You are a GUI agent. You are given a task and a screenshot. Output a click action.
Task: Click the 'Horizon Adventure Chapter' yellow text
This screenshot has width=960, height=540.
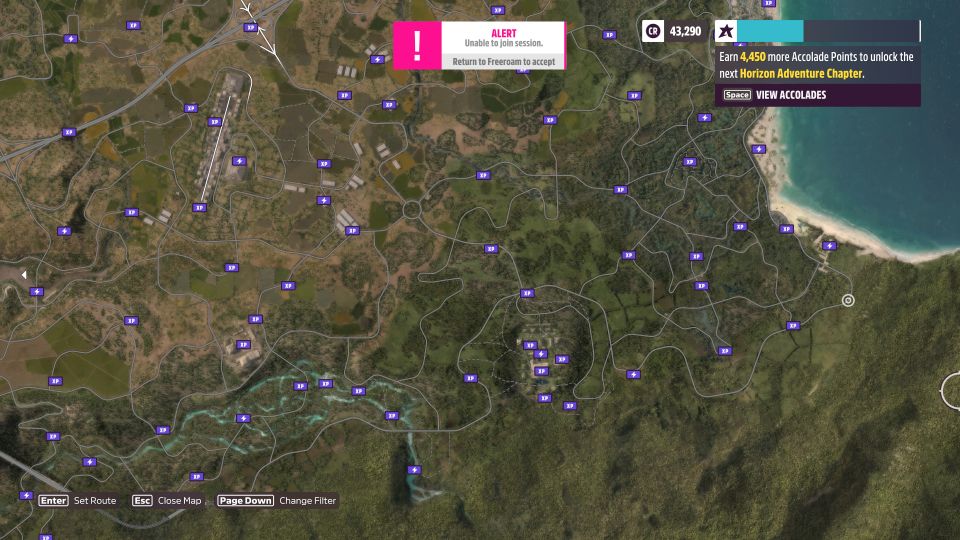point(801,73)
